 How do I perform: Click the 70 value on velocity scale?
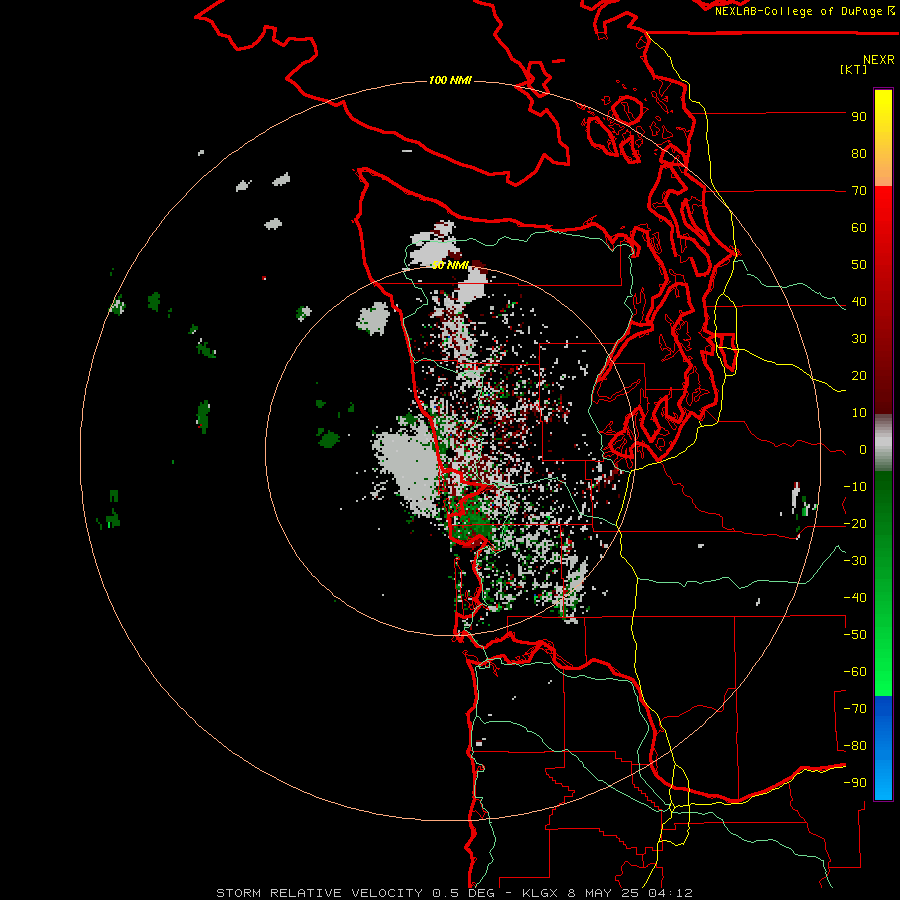859,191
